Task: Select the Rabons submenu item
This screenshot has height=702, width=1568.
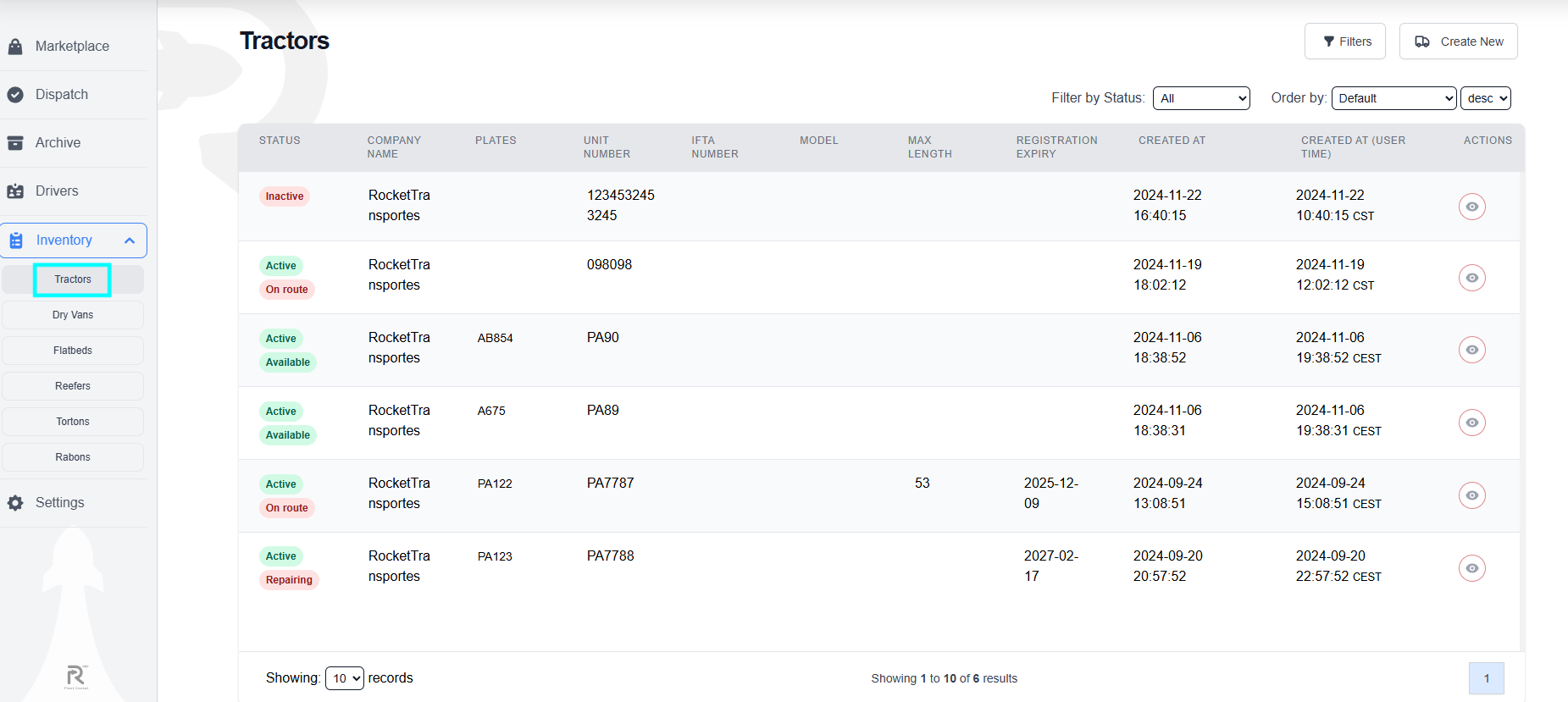Action: (x=73, y=457)
